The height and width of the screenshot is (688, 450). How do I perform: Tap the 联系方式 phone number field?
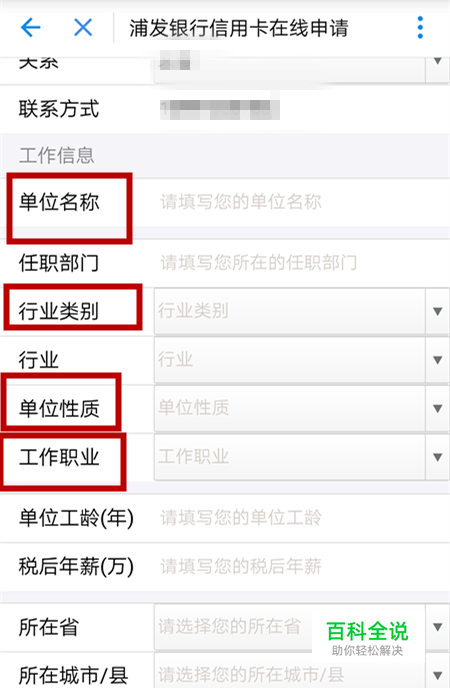(220, 109)
